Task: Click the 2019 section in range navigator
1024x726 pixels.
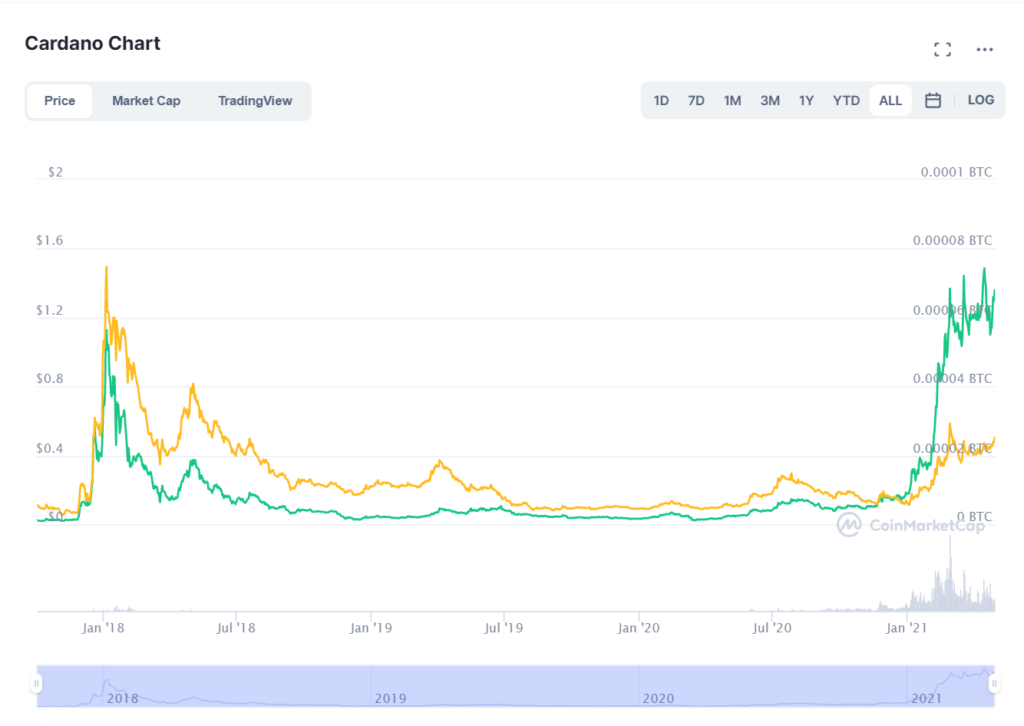Action: tap(504, 686)
